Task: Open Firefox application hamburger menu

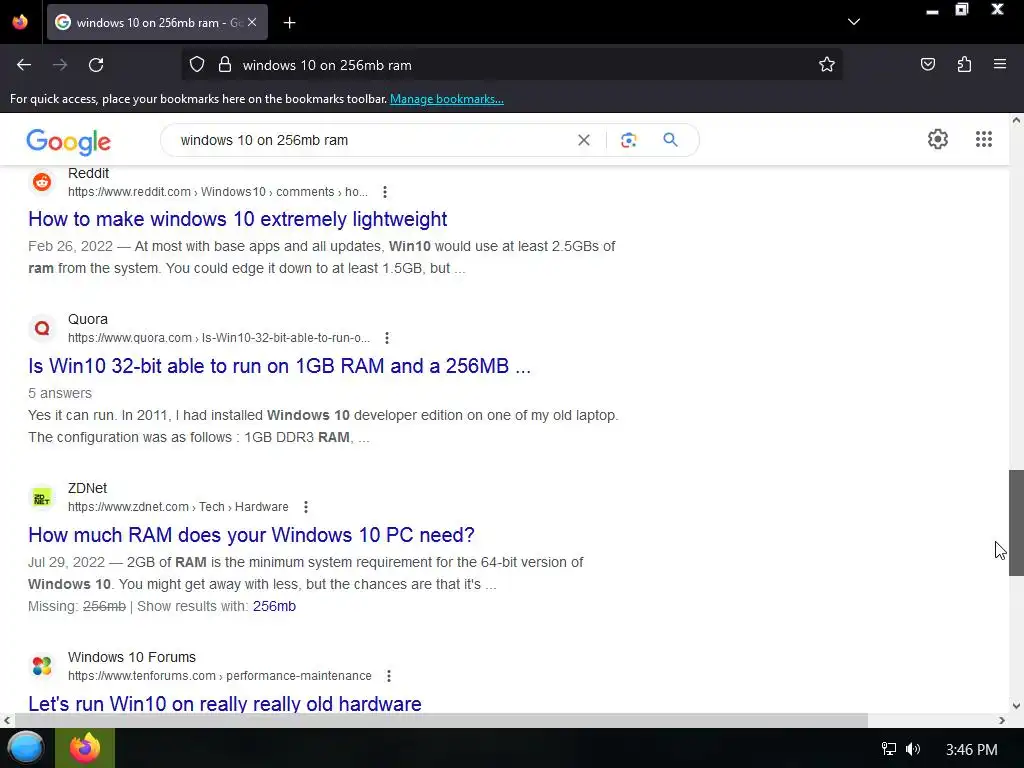Action: 1000,65
